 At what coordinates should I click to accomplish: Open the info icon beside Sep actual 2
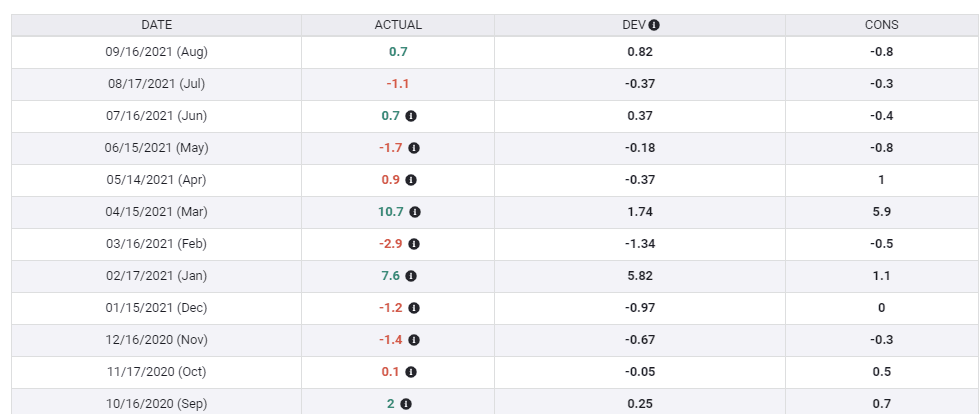pyautogui.click(x=406, y=404)
